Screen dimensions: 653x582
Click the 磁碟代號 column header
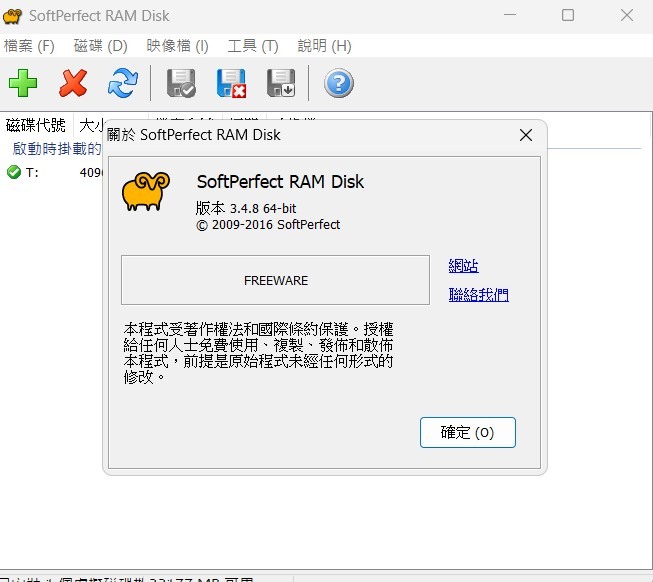click(37, 125)
